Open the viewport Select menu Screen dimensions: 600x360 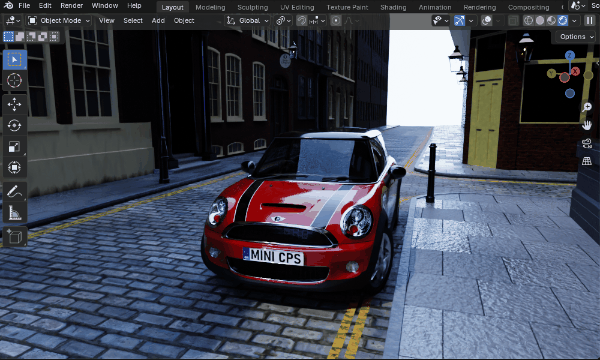133,21
